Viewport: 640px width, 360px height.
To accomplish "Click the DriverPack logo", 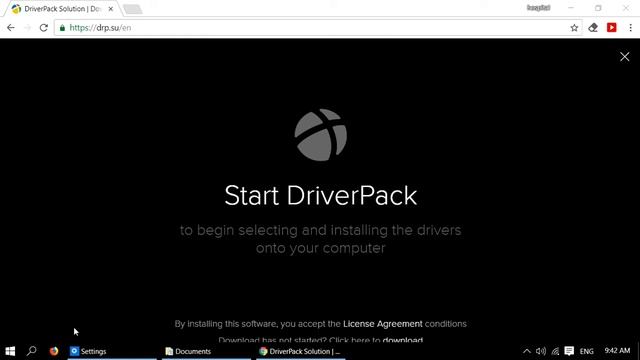I will (320, 135).
